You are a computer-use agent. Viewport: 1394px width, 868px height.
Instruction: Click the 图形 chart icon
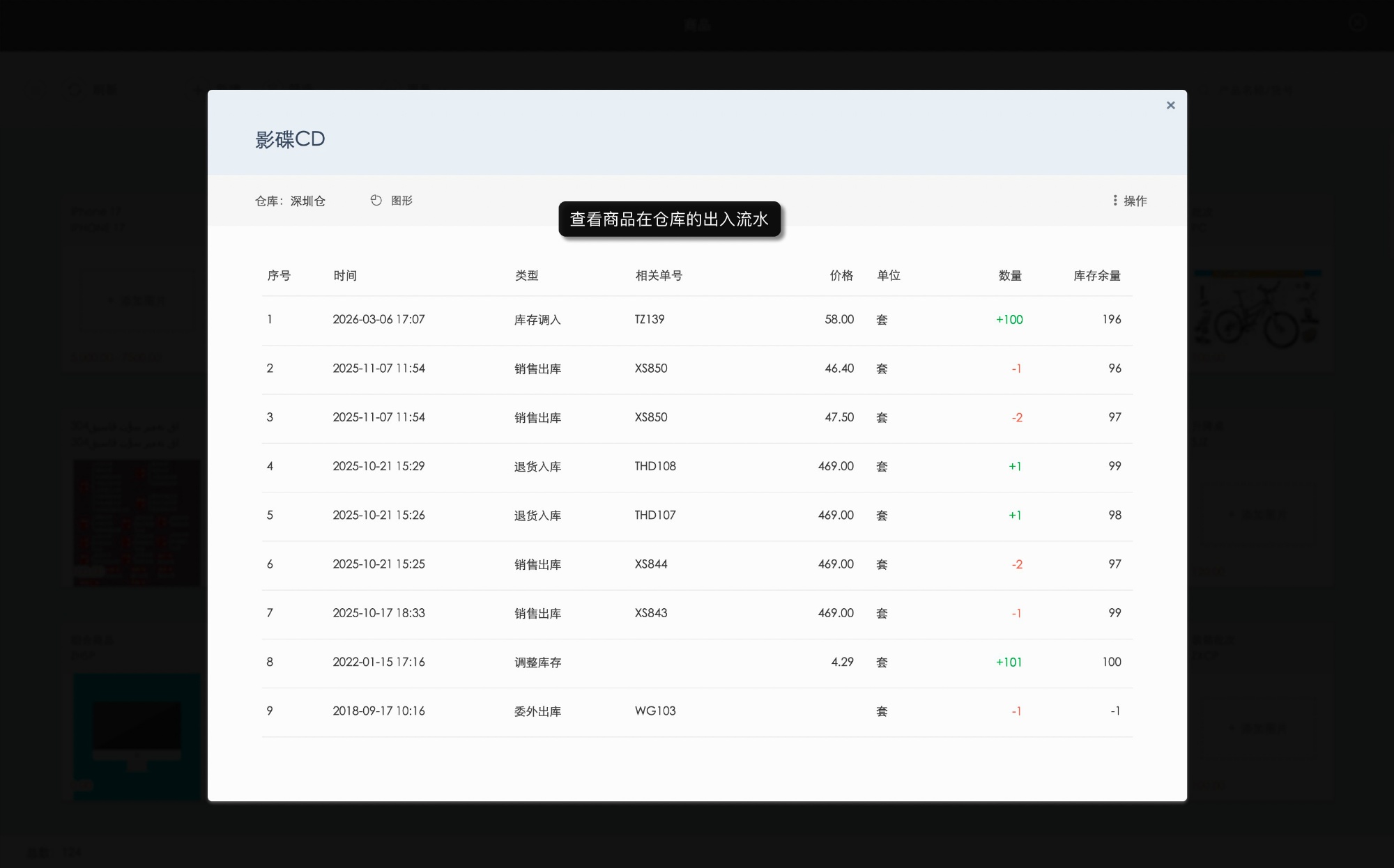(x=376, y=201)
